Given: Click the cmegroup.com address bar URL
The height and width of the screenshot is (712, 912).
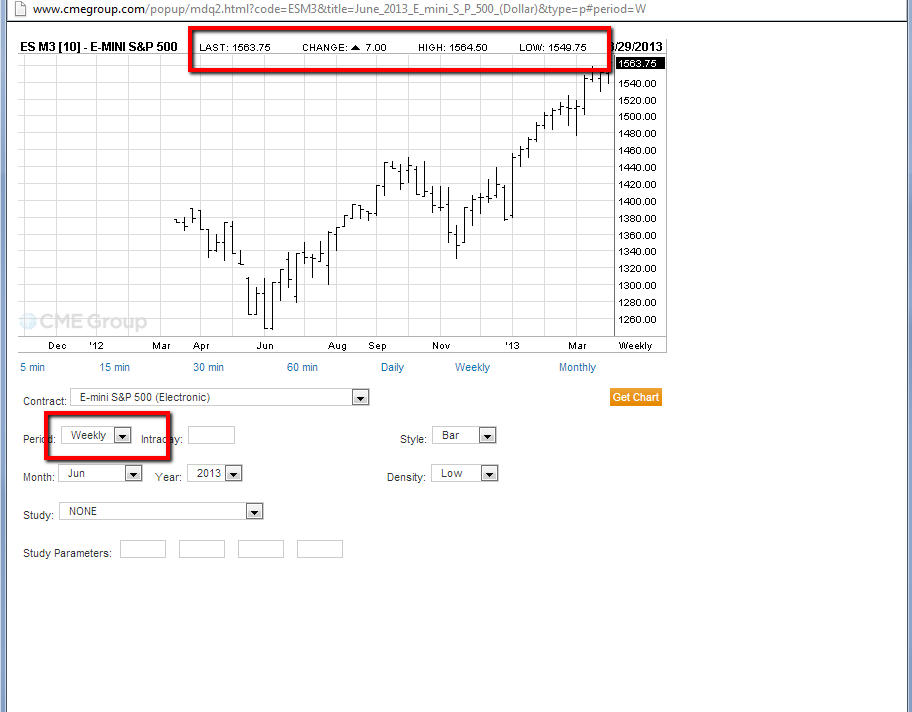Looking at the screenshot, I should point(339,9).
